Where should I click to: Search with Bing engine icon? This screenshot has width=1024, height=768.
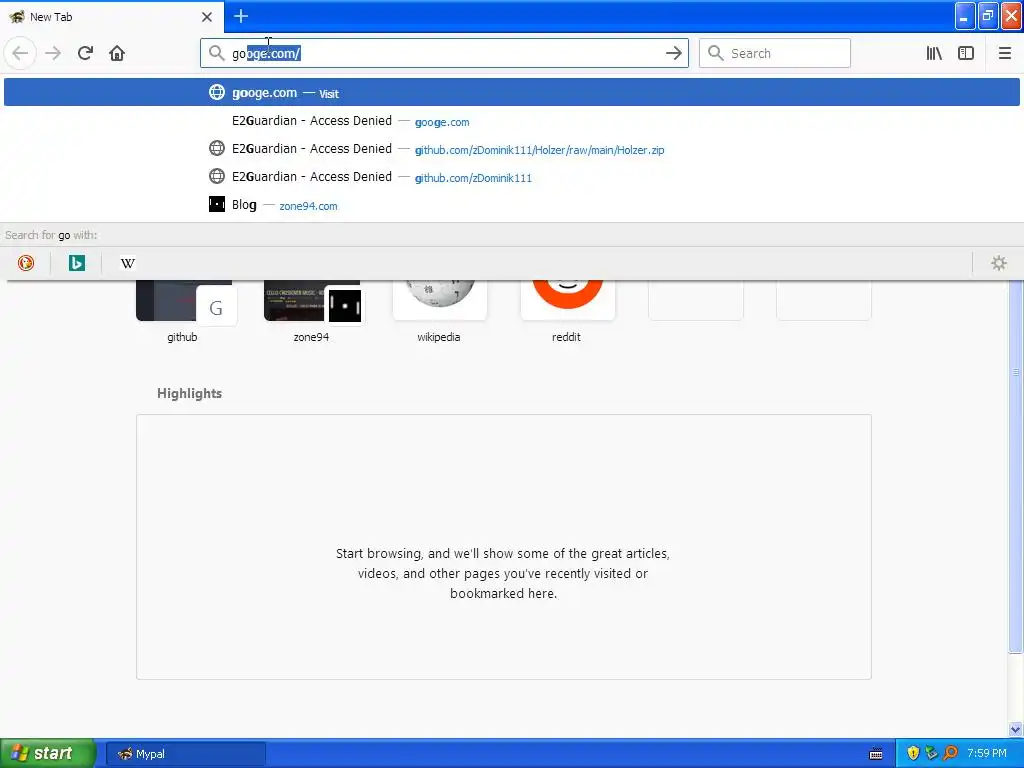(76, 263)
